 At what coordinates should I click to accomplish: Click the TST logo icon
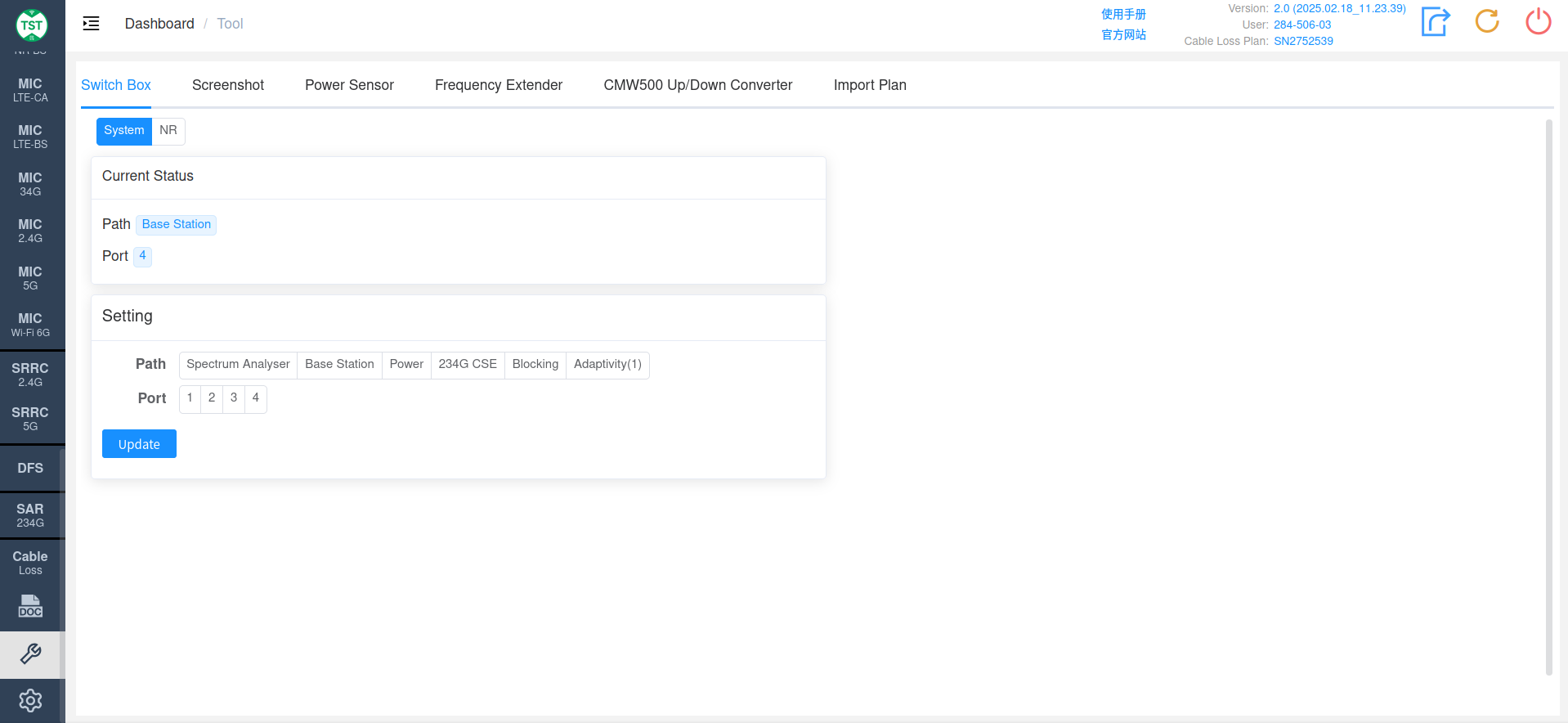point(32,25)
